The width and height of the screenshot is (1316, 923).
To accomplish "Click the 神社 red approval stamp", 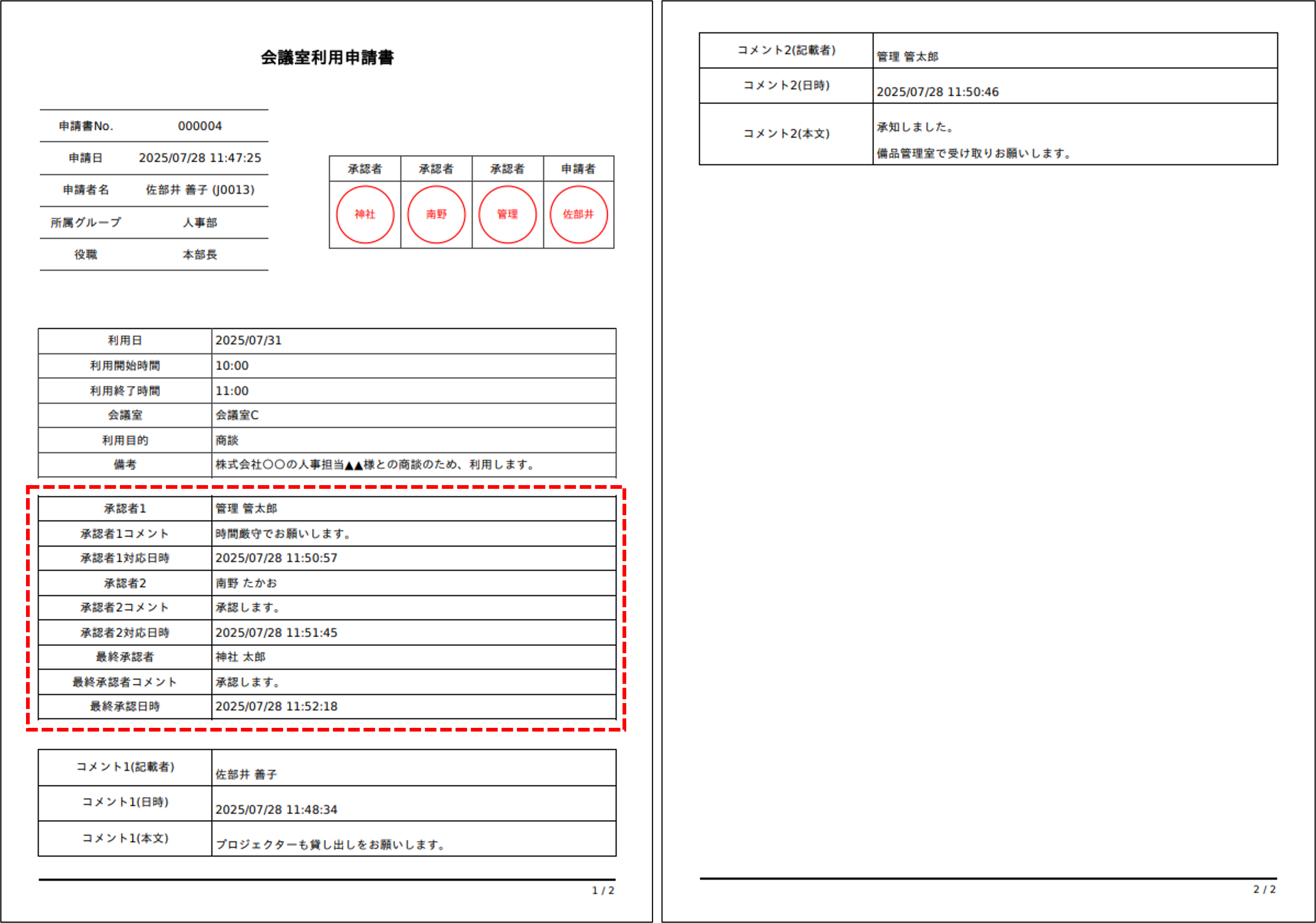I will pyautogui.click(x=365, y=214).
